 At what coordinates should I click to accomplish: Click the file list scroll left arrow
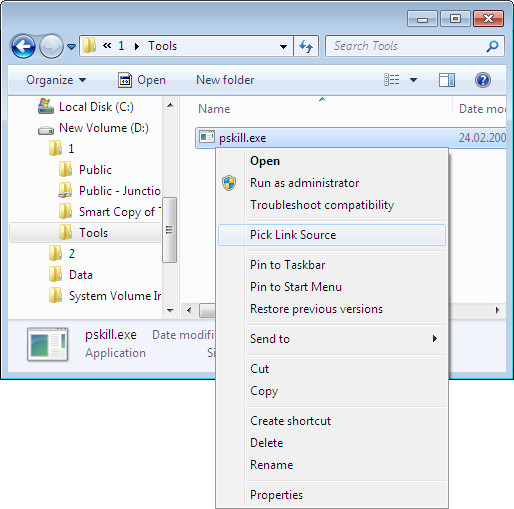click(189, 310)
